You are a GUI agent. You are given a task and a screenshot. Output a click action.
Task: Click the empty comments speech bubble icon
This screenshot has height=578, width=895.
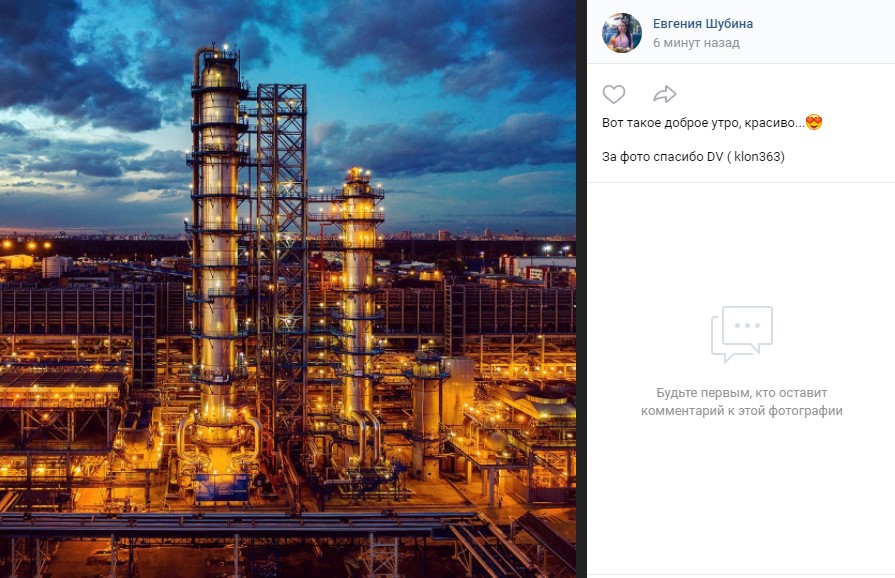[741, 334]
